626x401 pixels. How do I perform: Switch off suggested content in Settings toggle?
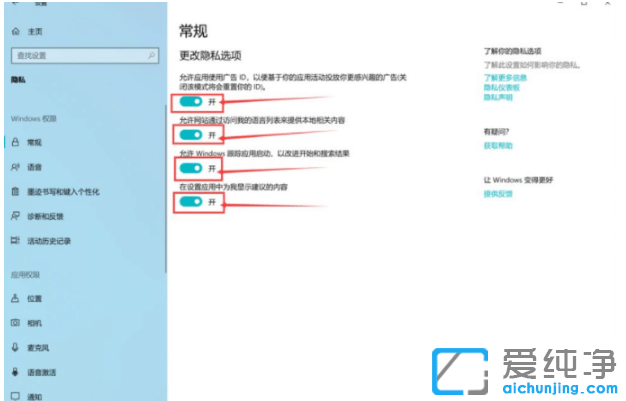coord(190,202)
